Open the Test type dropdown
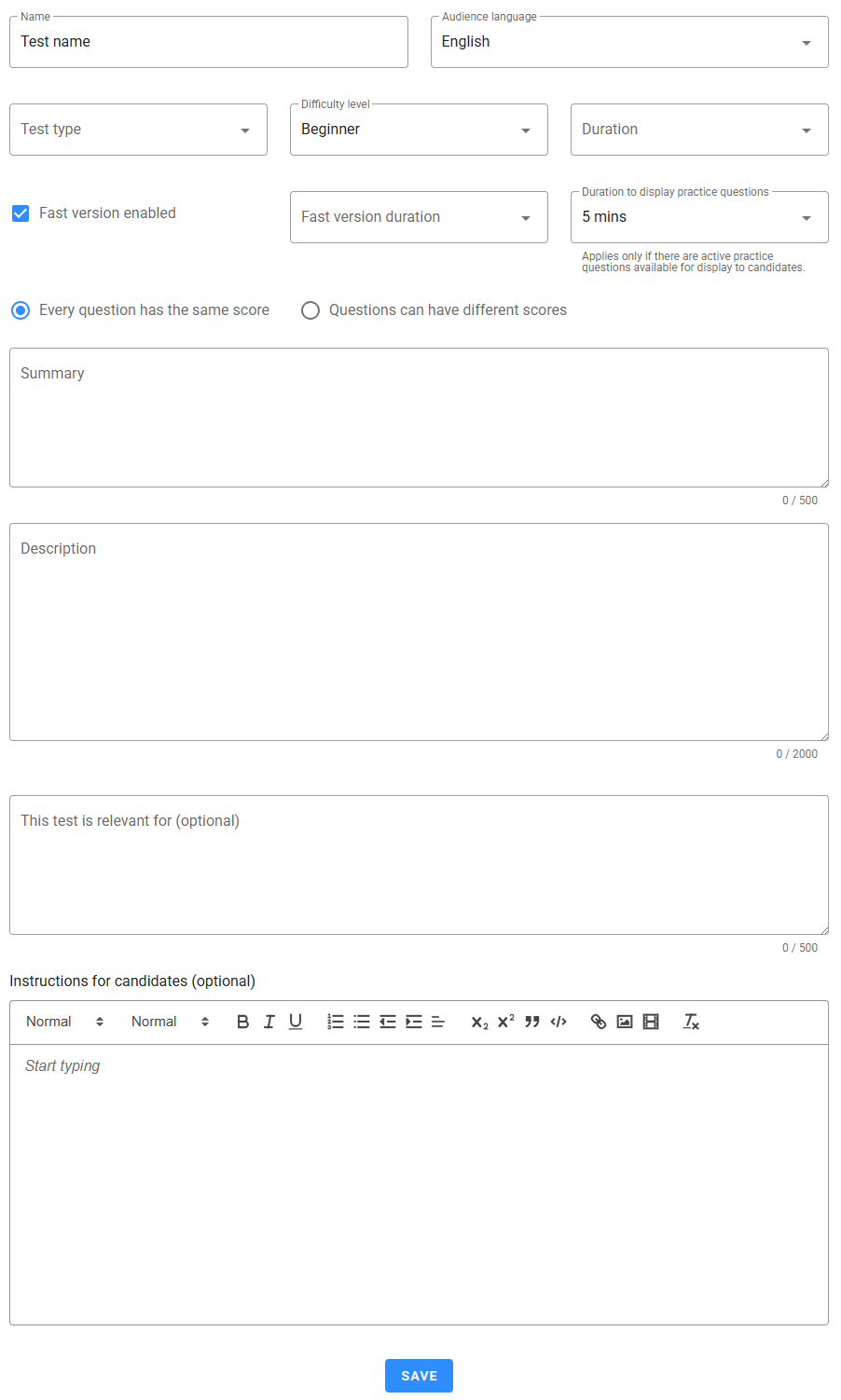This screenshot has height=1400, width=841. [138, 130]
